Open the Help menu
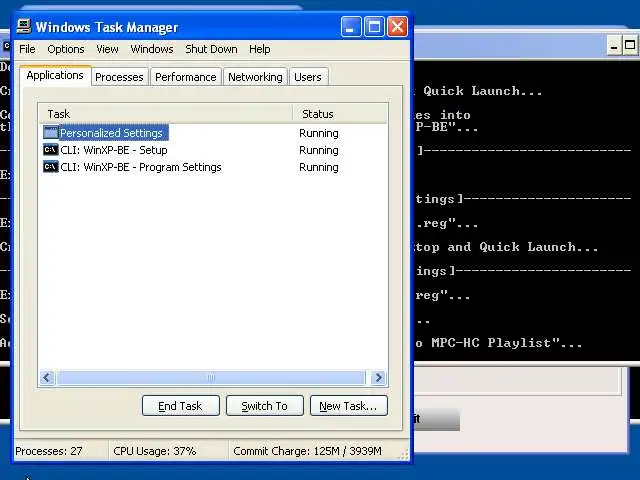The height and width of the screenshot is (480, 640). [x=260, y=49]
